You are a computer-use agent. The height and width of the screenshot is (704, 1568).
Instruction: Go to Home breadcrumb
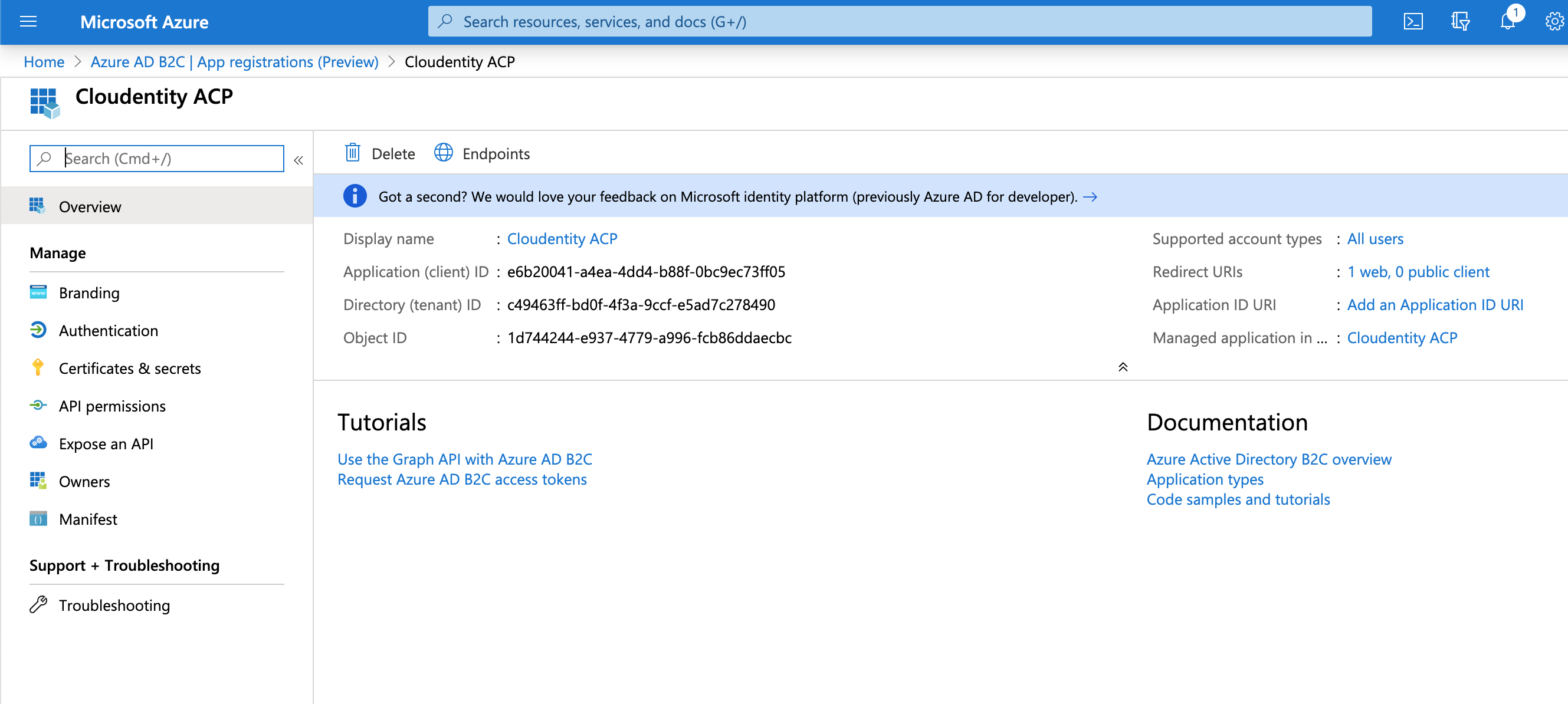pos(44,61)
